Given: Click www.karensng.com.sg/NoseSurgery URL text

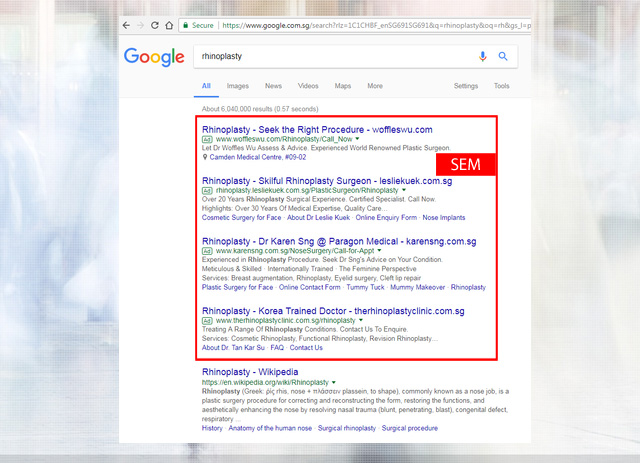Looking at the screenshot, I should [x=295, y=251].
